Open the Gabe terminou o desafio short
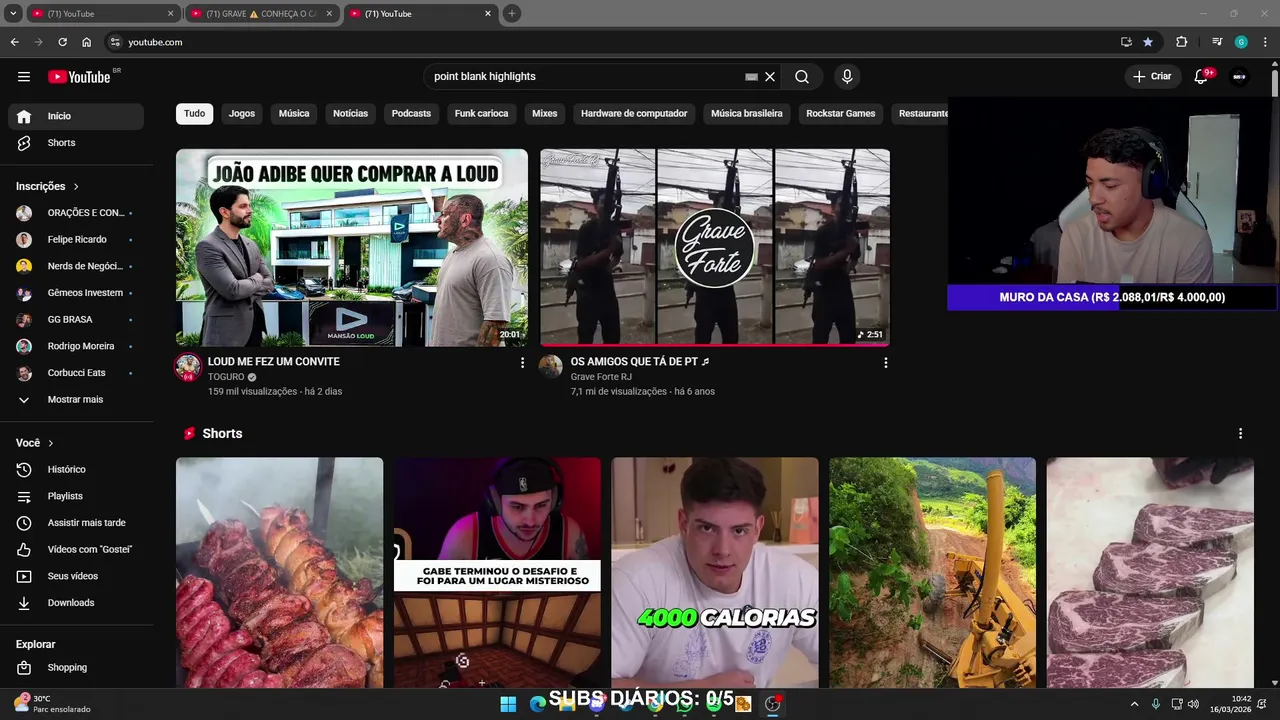Image resolution: width=1280 pixels, height=720 pixels. click(497, 572)
